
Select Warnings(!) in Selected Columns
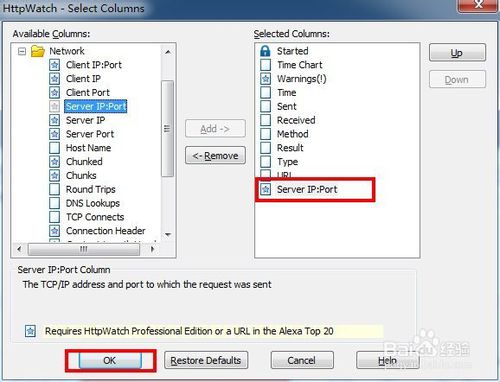coord(302,79)
